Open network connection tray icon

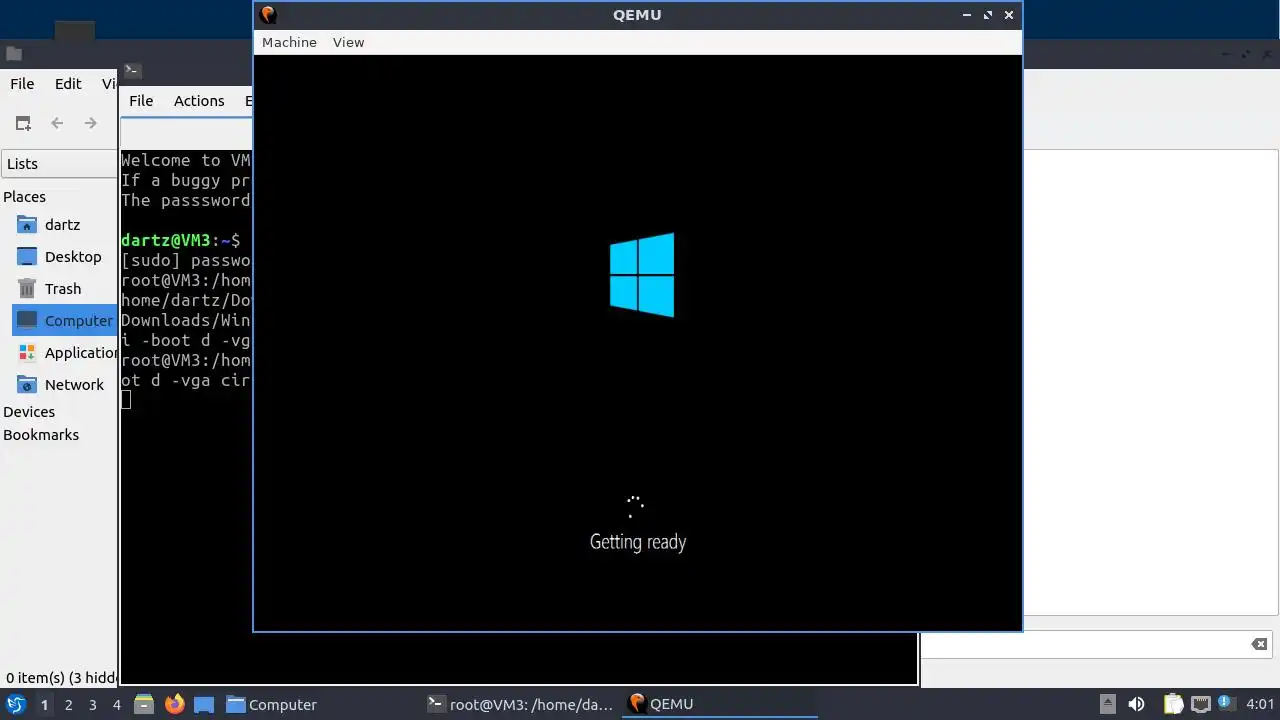coord(1200,704)
